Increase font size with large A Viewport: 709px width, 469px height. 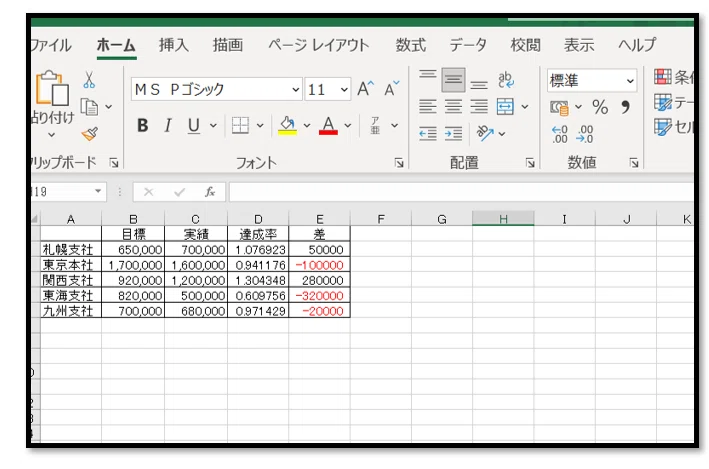click(365, 89)
